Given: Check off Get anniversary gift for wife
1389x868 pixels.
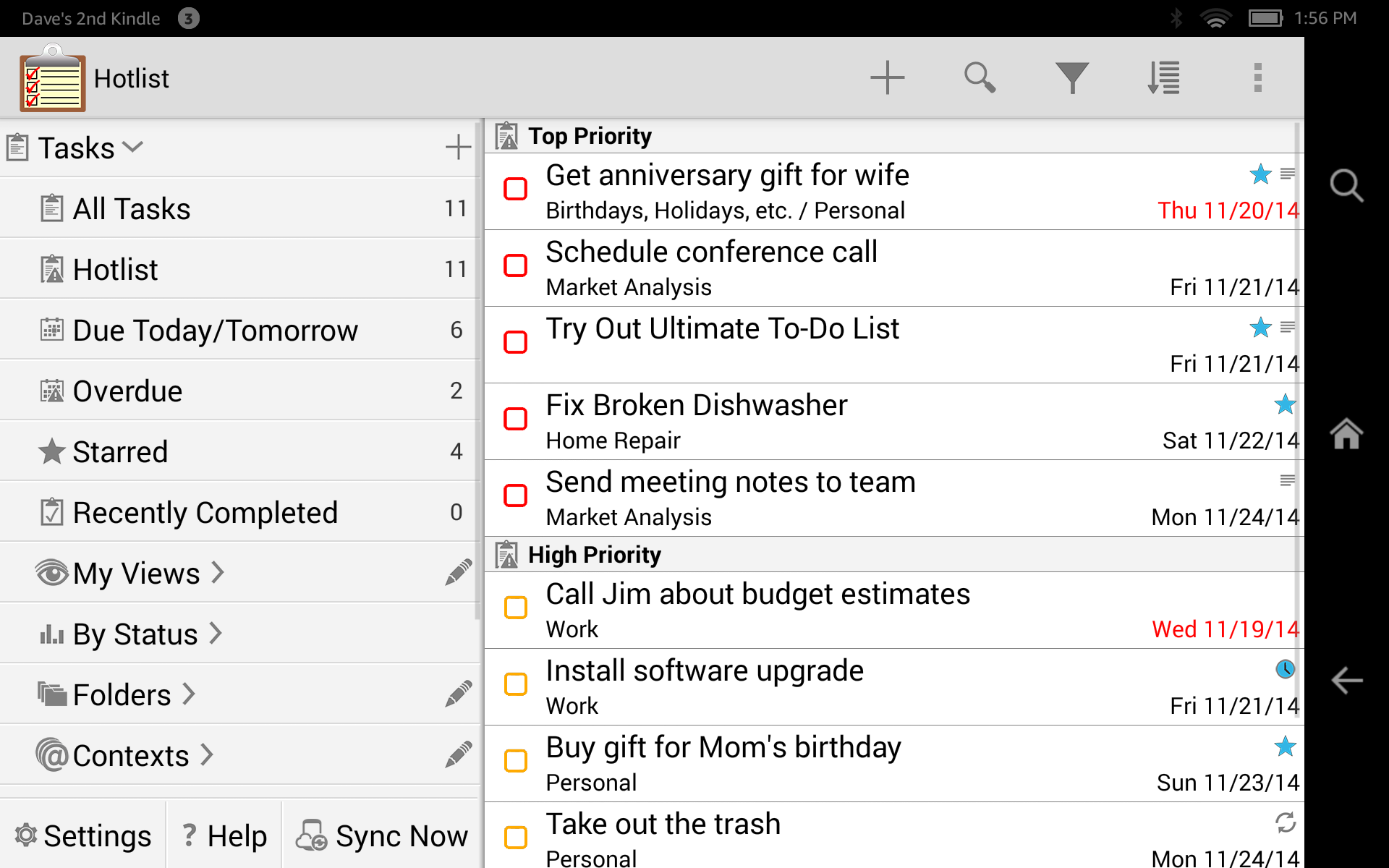Looking at the screenshot, I should tap(516, 188).
